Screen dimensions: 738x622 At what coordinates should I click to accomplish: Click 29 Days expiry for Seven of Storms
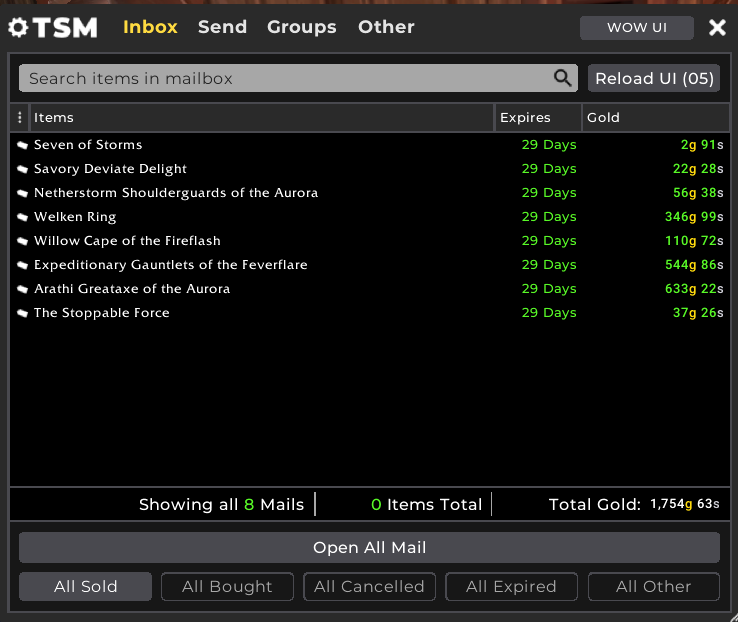(549, 145)
